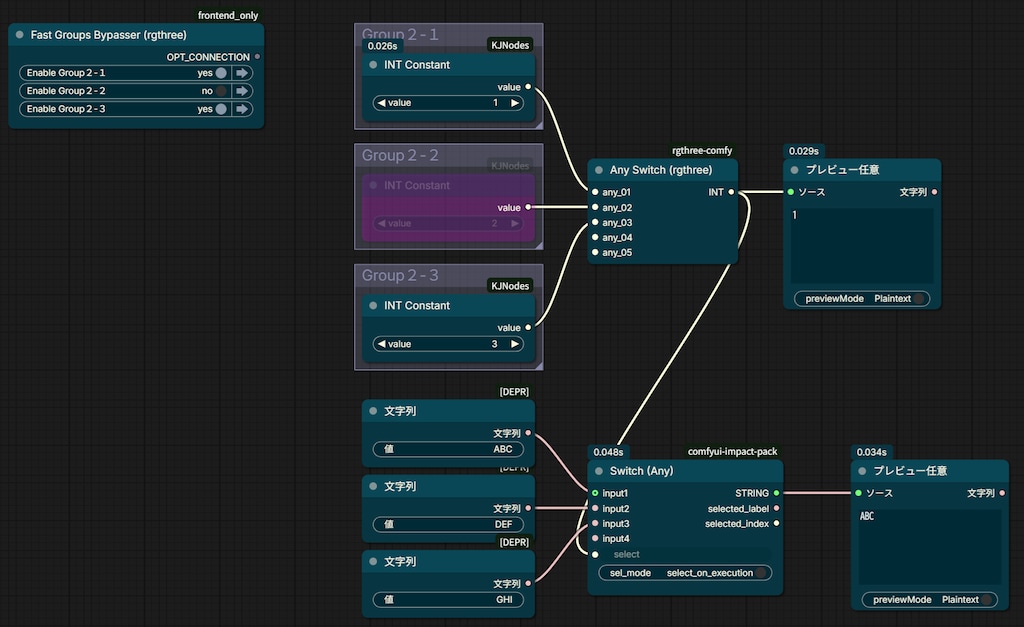1024x627 pixels.
Task: Select the Group 2 - 3 title
Action: pos(400,276)
